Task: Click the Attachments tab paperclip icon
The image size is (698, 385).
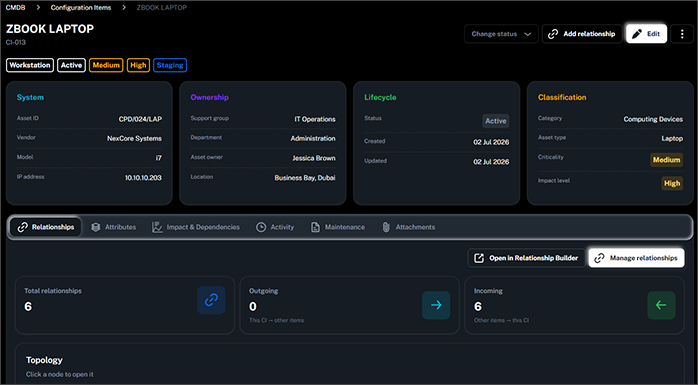Action: tap(386, 227)
